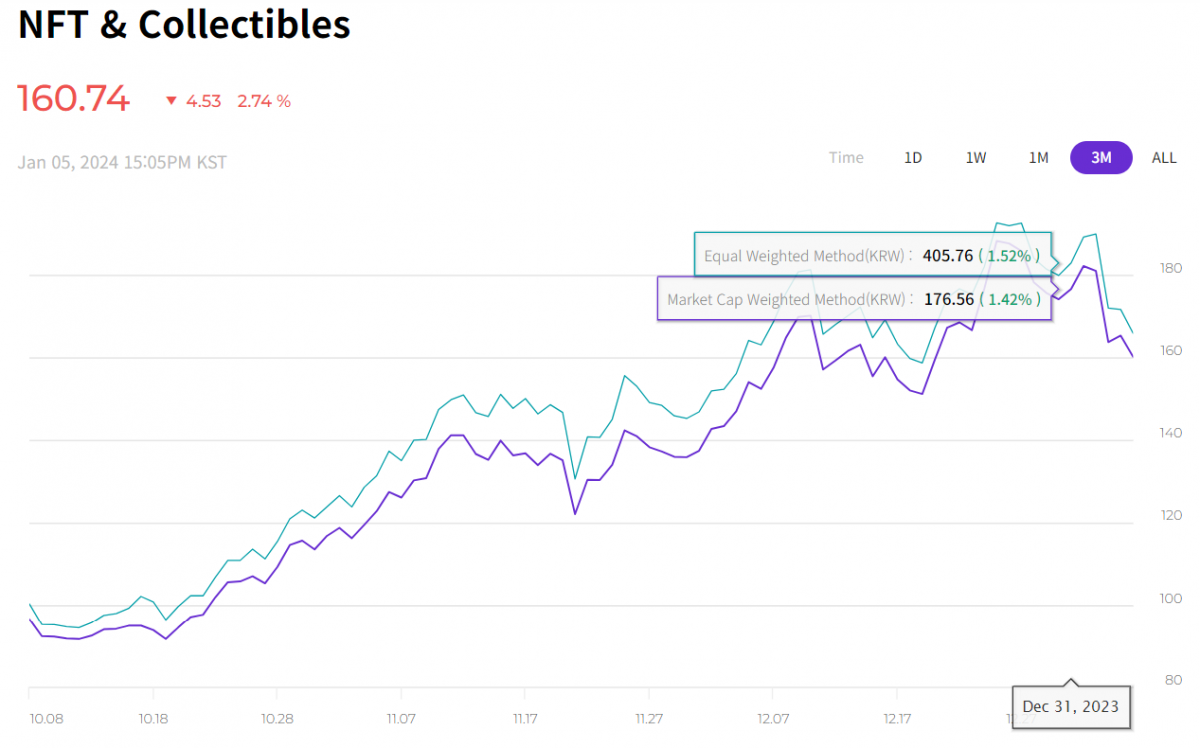Click the 100 y-axis value label

point(1170,598)
